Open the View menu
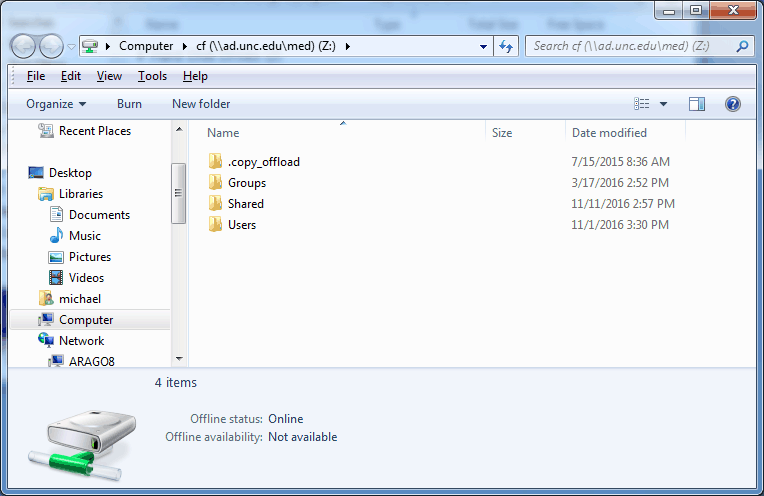The width and height of the screenshot is (764, 496). click(109, 76)
